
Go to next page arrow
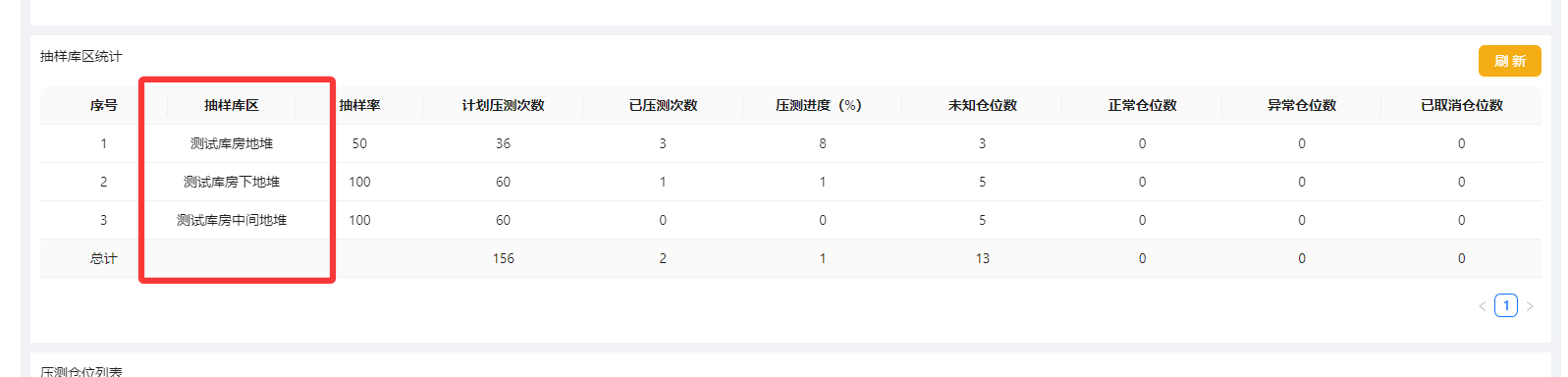(1530, 306)
